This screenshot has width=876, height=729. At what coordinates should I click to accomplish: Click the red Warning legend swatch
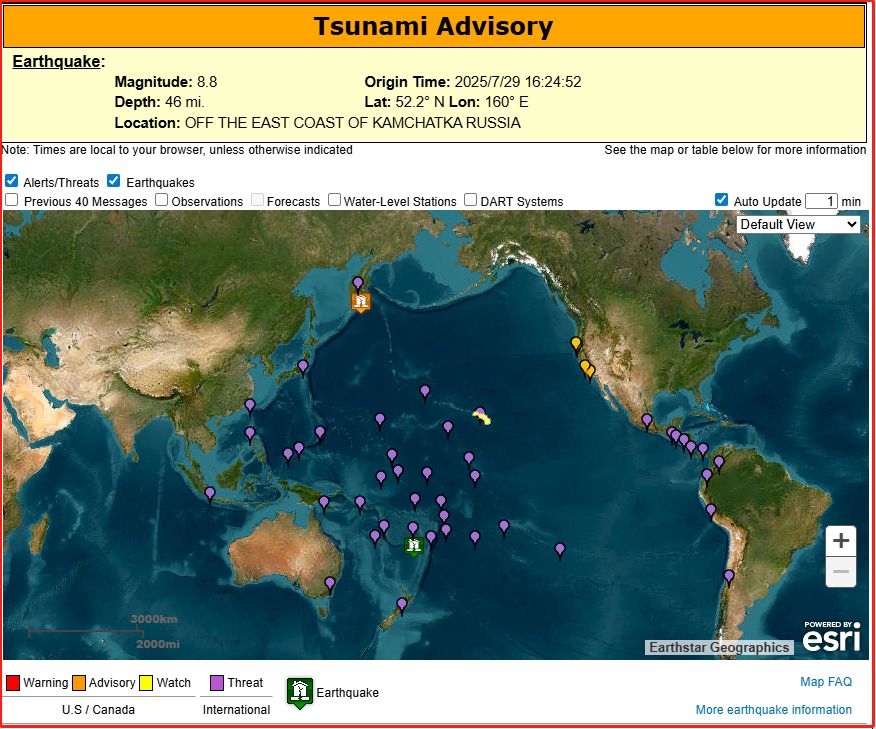tap(12, 683)
